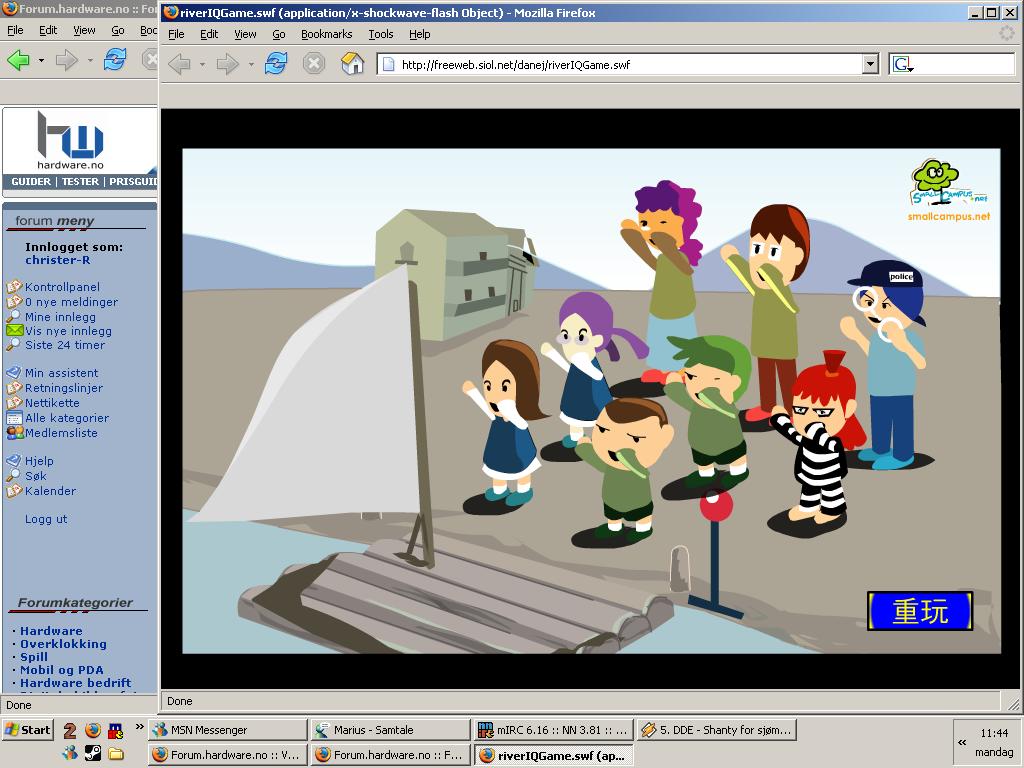The width and height of the screenshot is (1024, 768).
Task: Switch to Marius - Samtale taskbar button
Action: 391,729
